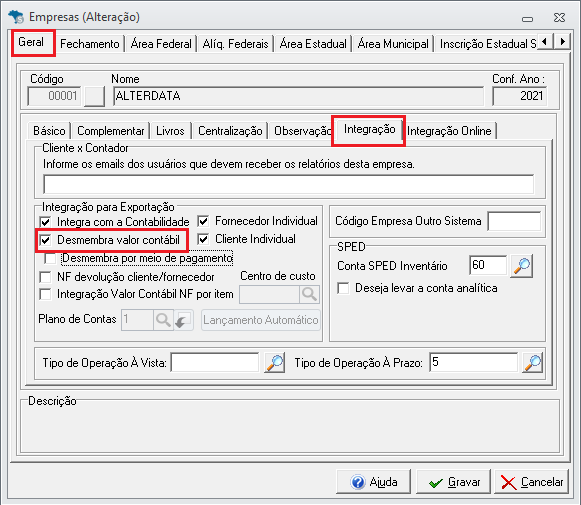Click the Cancelar button
The width and height of the screenshot is (581, 505).
(532, 482)
